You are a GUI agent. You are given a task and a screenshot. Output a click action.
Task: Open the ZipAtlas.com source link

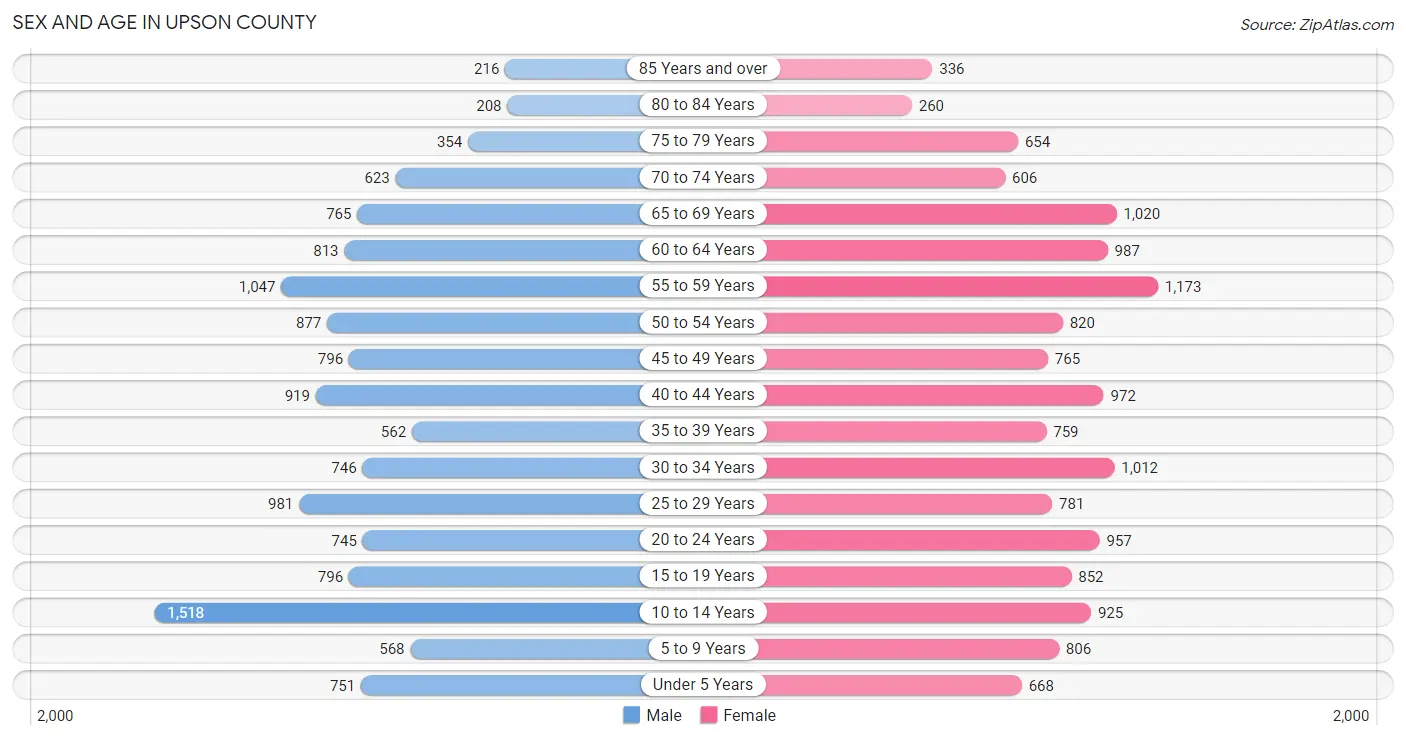point(1317,25)
